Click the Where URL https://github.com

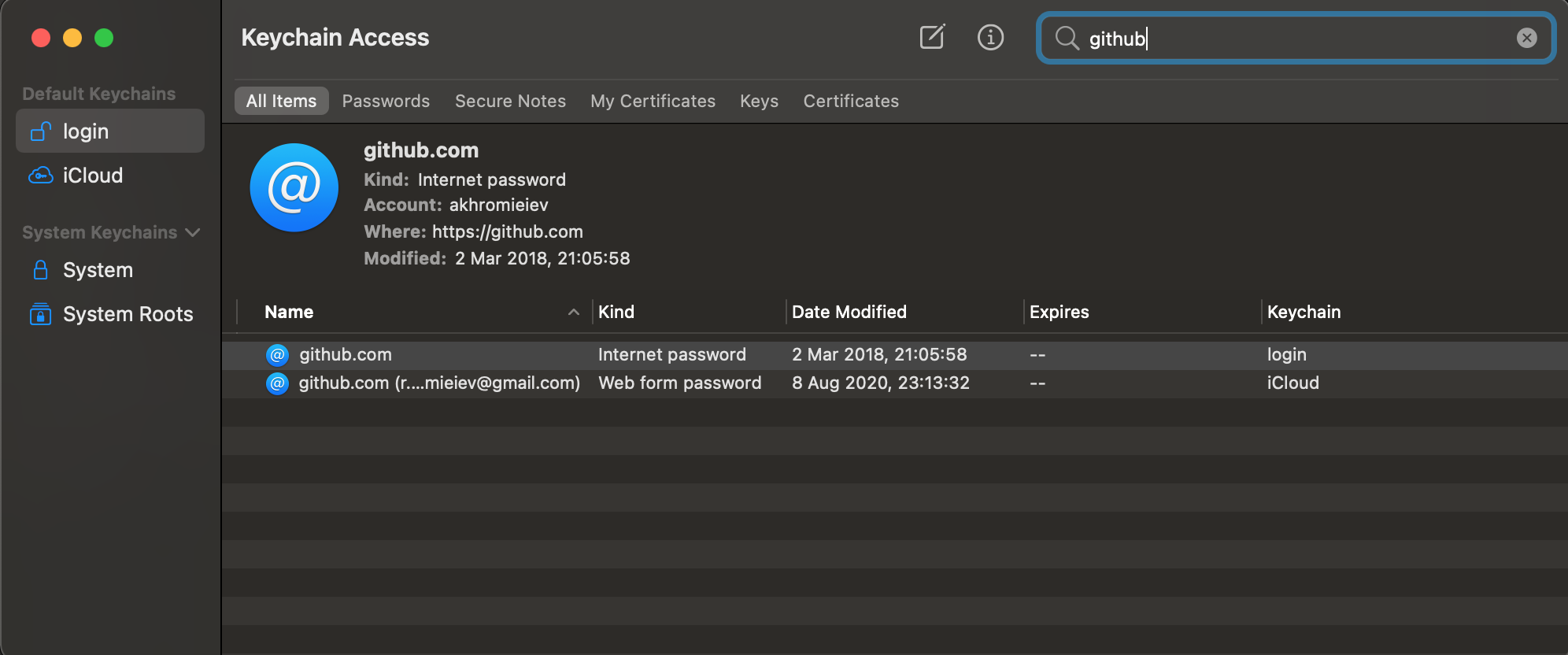pos(508,231)
